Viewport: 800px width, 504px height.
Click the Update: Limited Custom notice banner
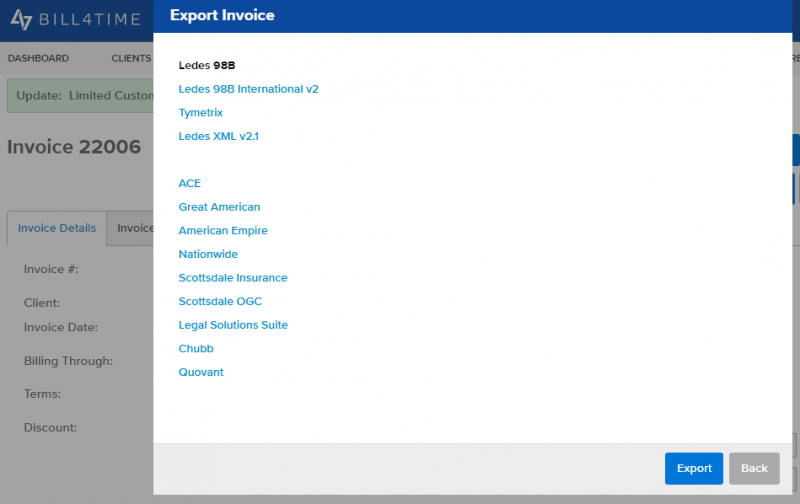click(80, 95)
